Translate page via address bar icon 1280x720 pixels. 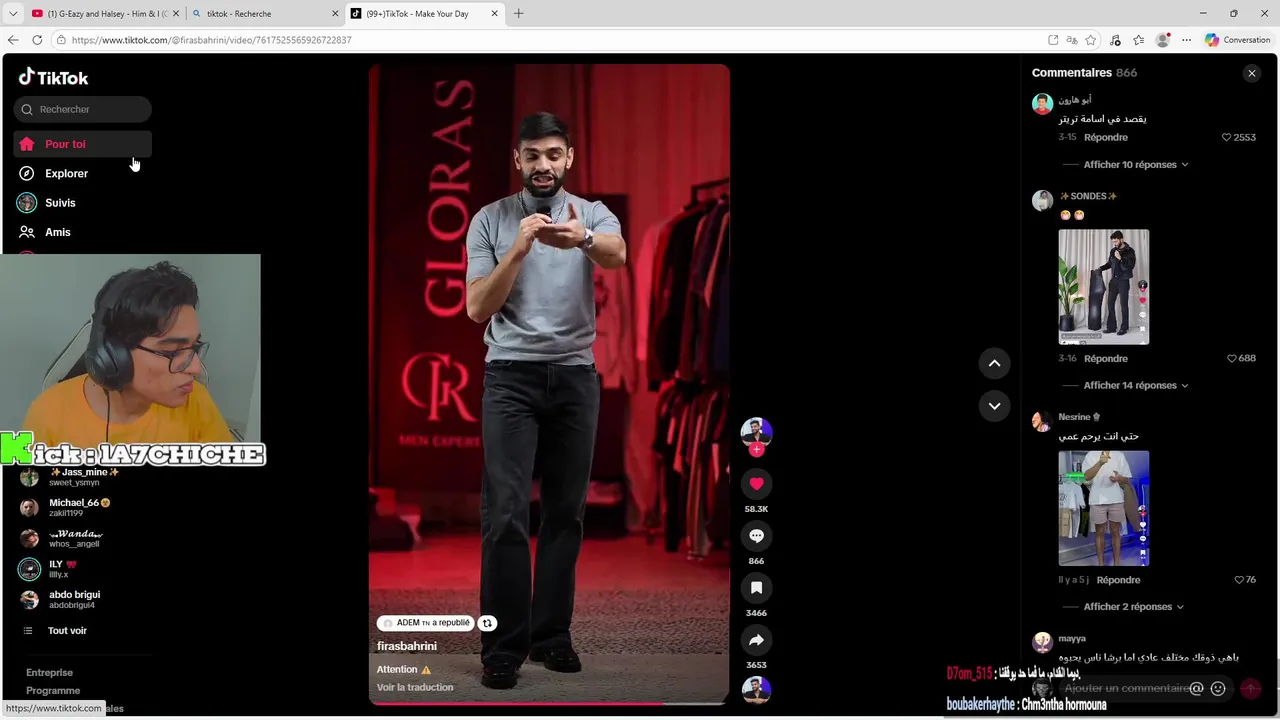[1072, 40]
